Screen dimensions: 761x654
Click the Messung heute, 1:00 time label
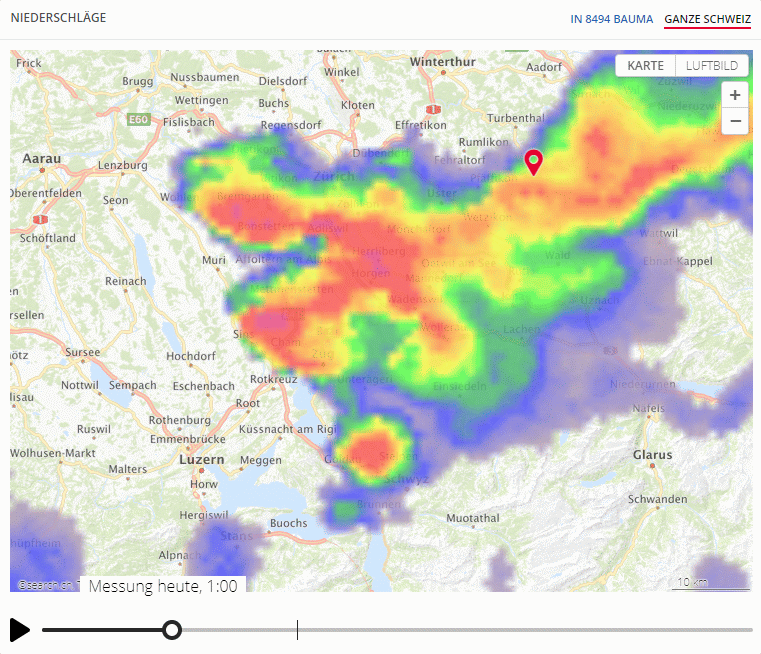(163, 586)
